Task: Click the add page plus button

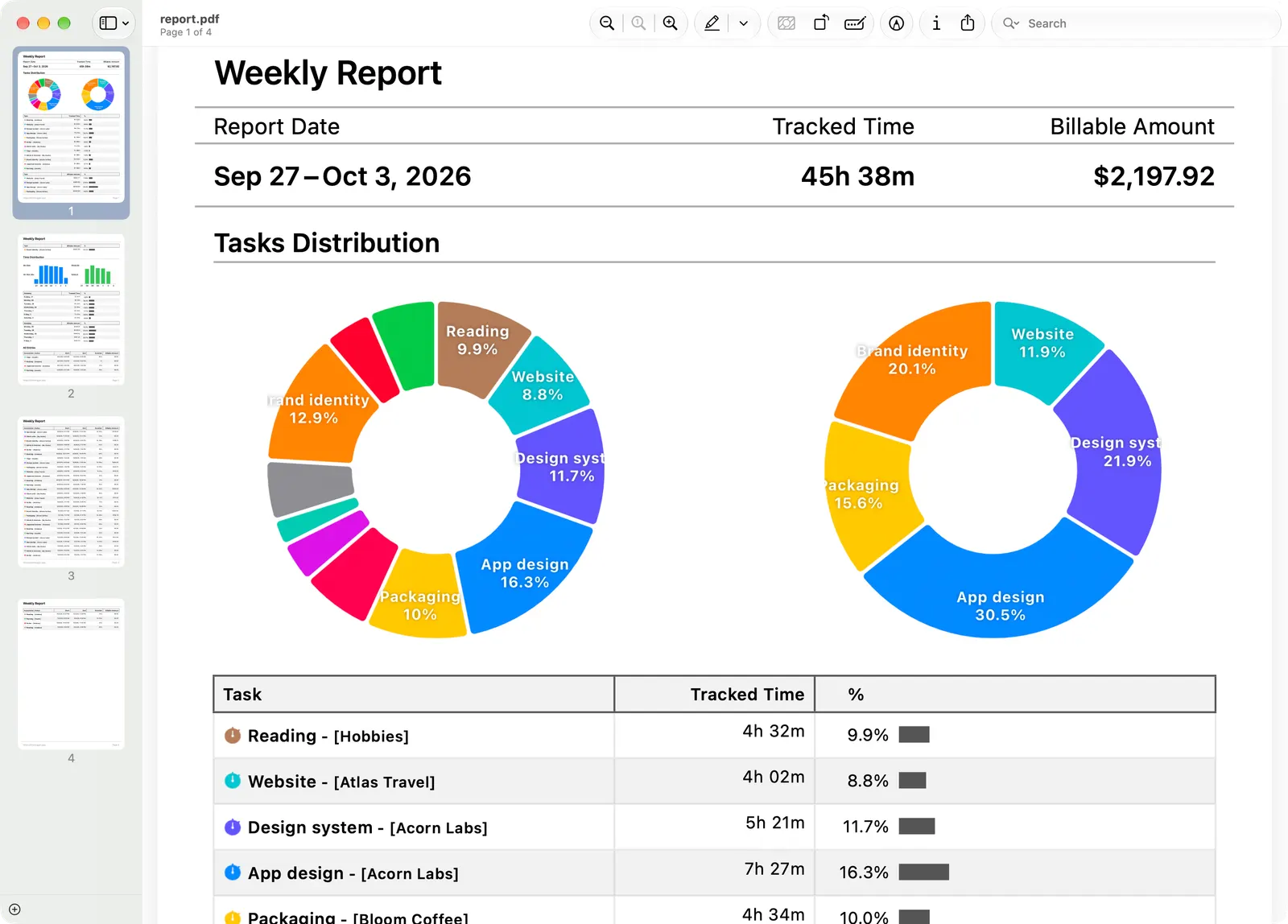Action: (x=14, y=910)
